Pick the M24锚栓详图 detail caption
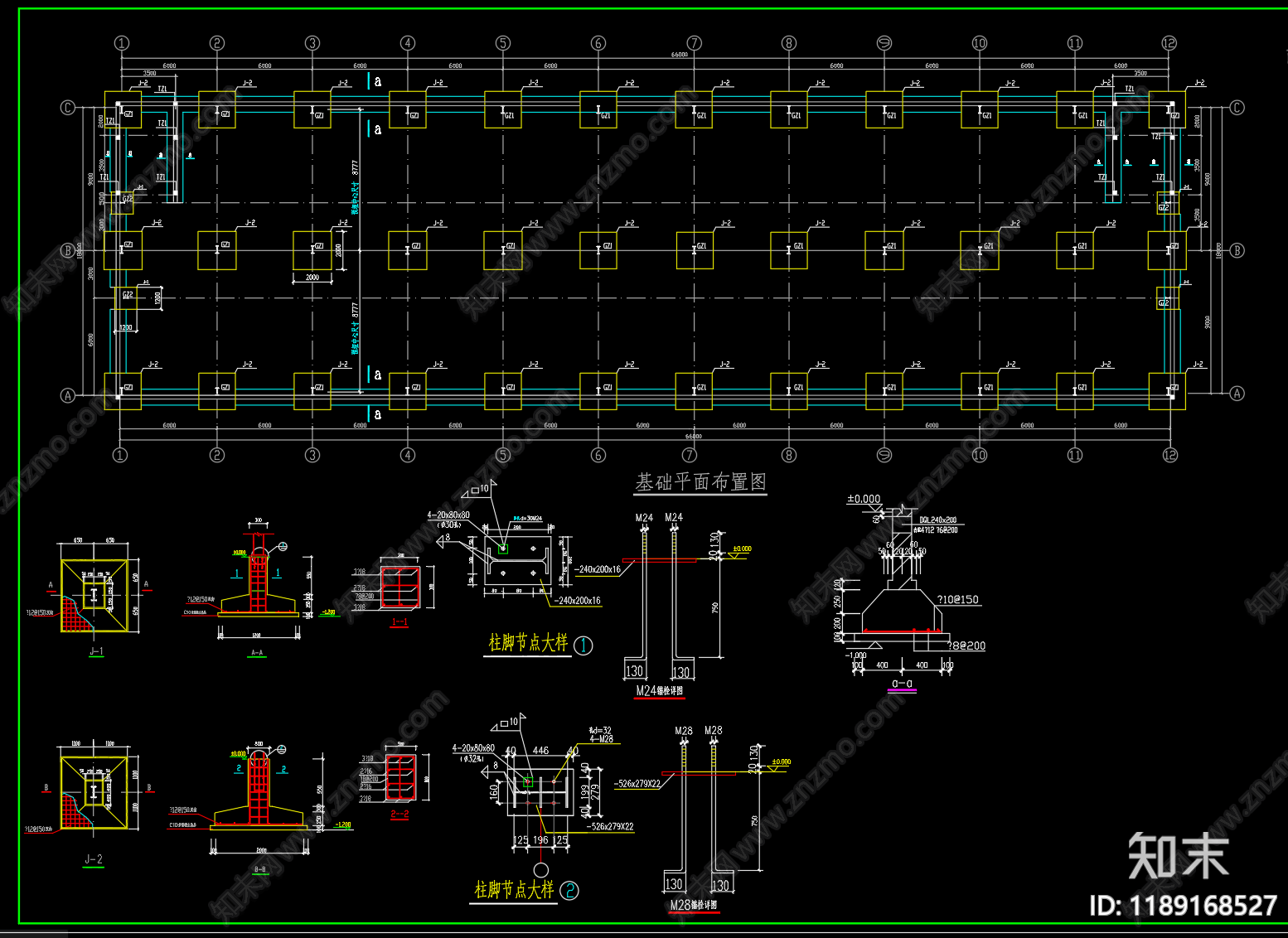 click(x=660, y=690)
